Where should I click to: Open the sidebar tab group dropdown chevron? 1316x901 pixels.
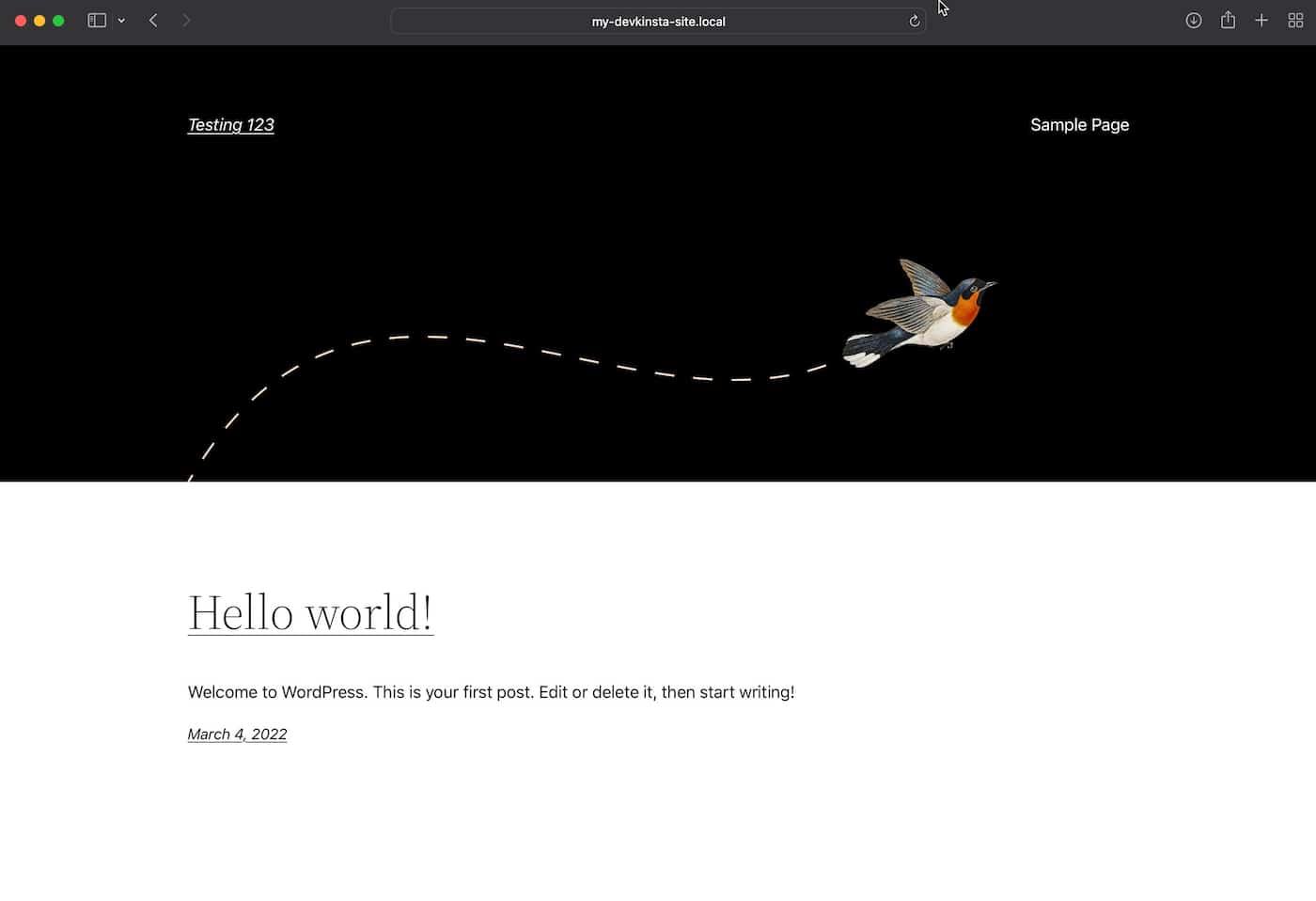[x=121, y=21]
